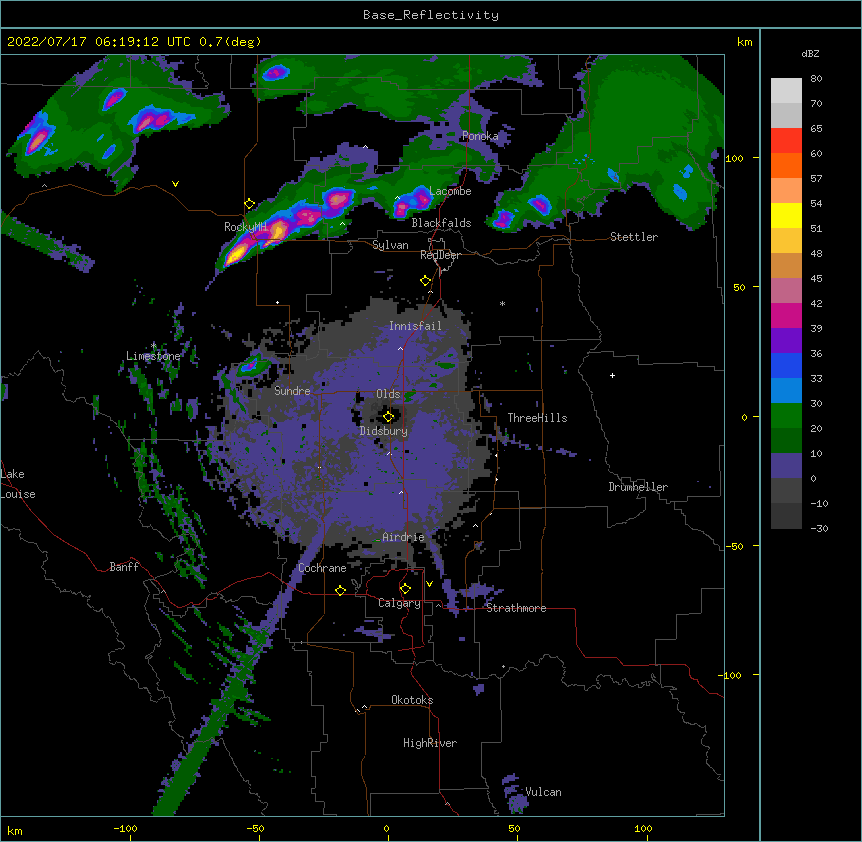Click the Stettler town label
The width and height of the screenshot is (862, 842).
(633, 237)
